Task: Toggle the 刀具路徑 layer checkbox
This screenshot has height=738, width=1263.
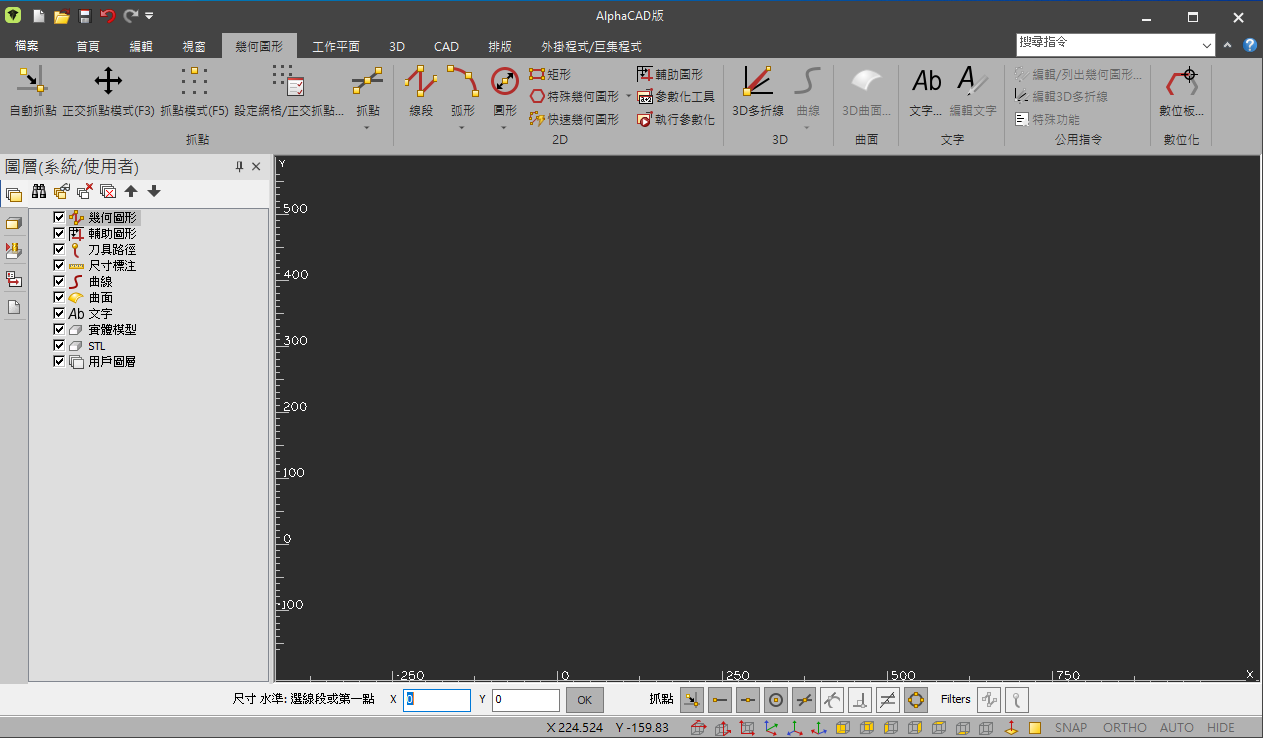Action: [59, 249]
